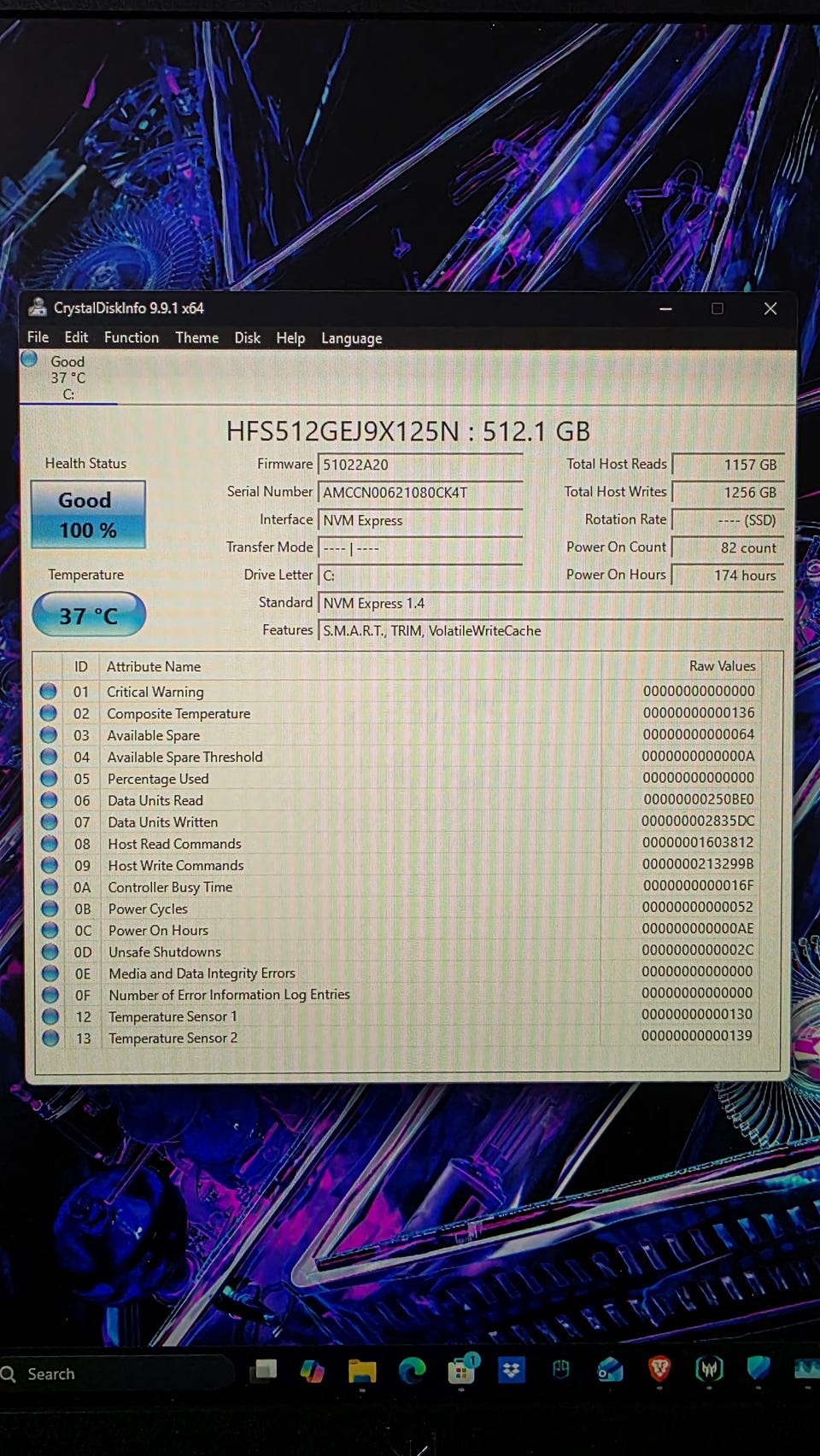Open the Disk menu
This screenshot has width=820, height=1456.
[x=248, y=337]
